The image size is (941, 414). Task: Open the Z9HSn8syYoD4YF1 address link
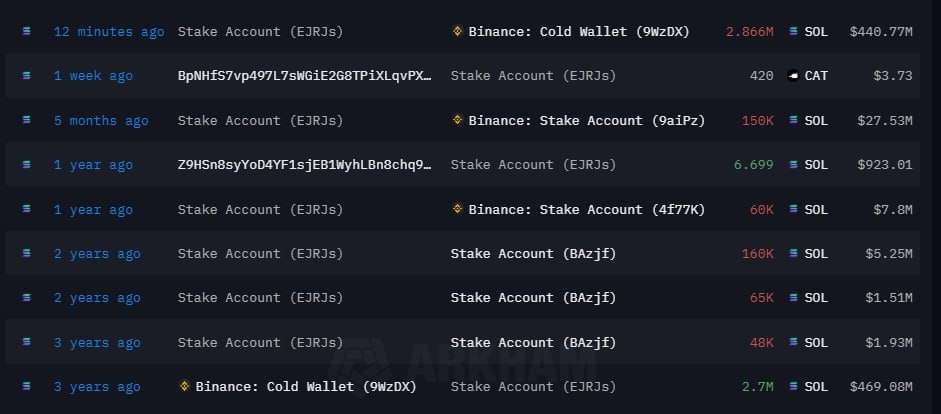point(305,165)
